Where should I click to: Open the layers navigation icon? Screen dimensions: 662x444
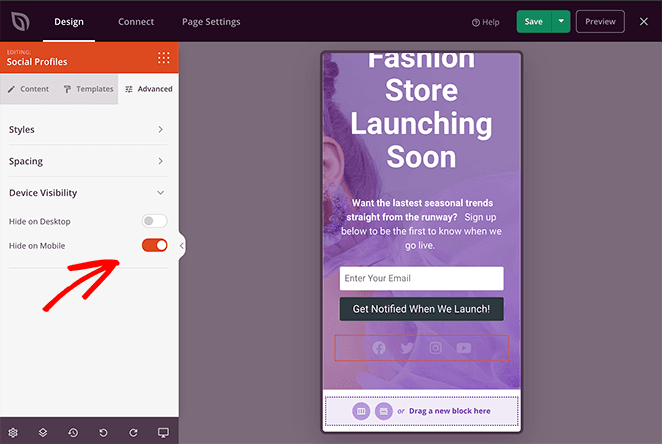point(43,432)
